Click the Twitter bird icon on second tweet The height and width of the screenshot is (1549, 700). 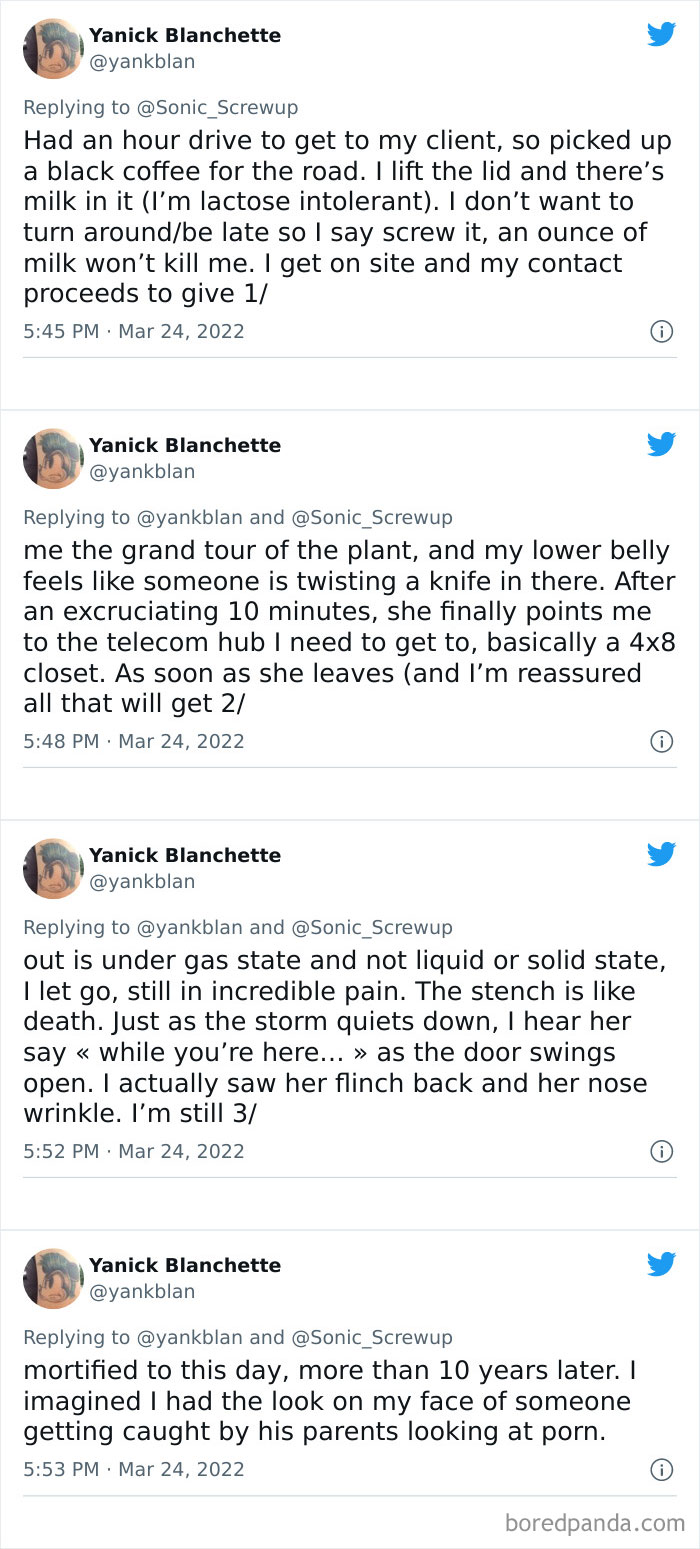coord(661,444)
